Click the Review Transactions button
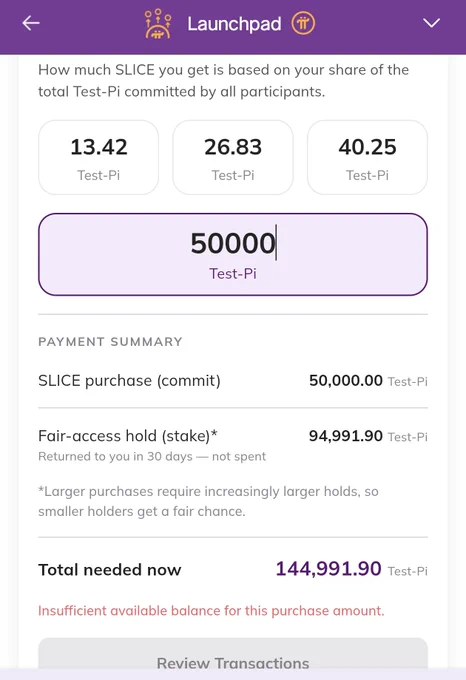466x680 pixels. click(x=233, y=659)
